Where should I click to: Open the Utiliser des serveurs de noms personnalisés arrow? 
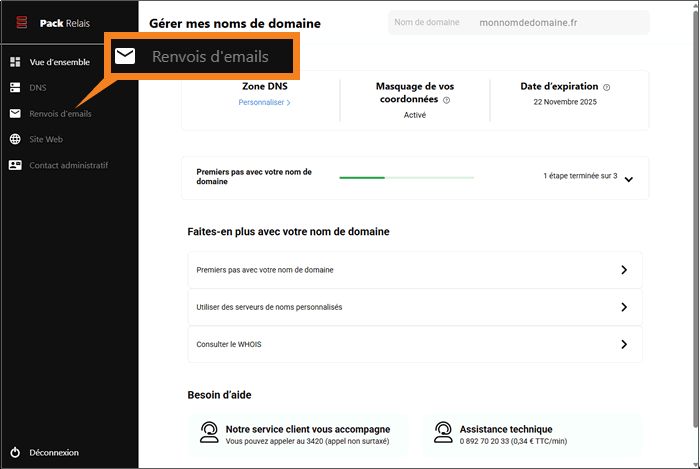624,307
